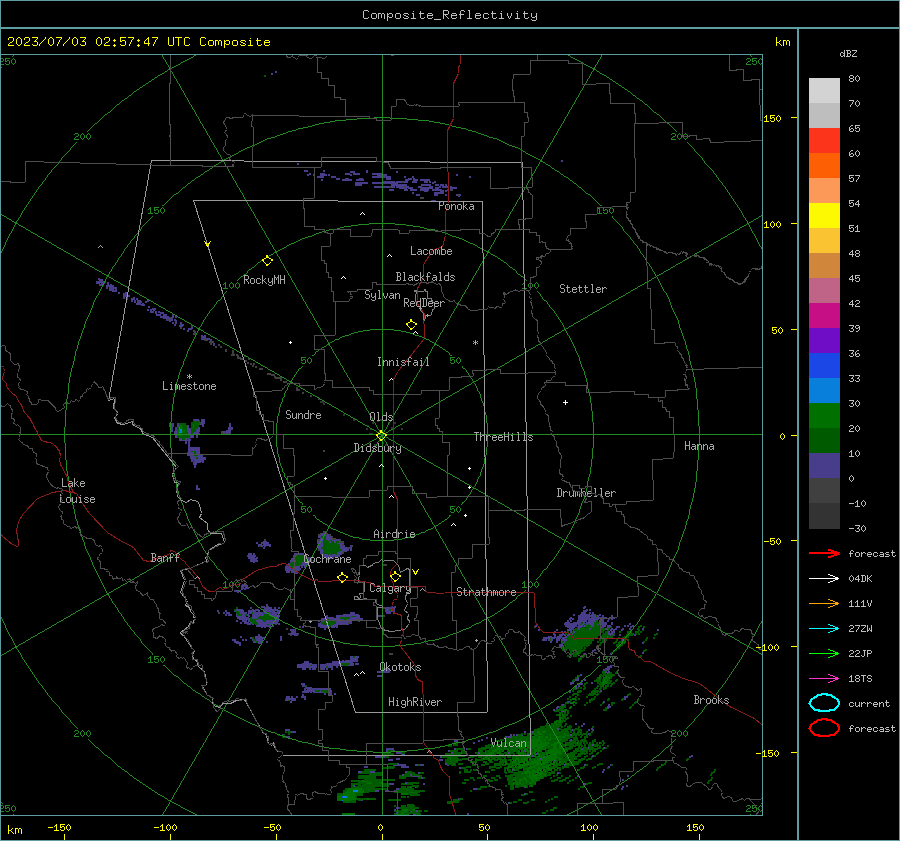Click the orange 111V arrow icon
The width and height of the screenshot is (900, 841).
point(824,603)
